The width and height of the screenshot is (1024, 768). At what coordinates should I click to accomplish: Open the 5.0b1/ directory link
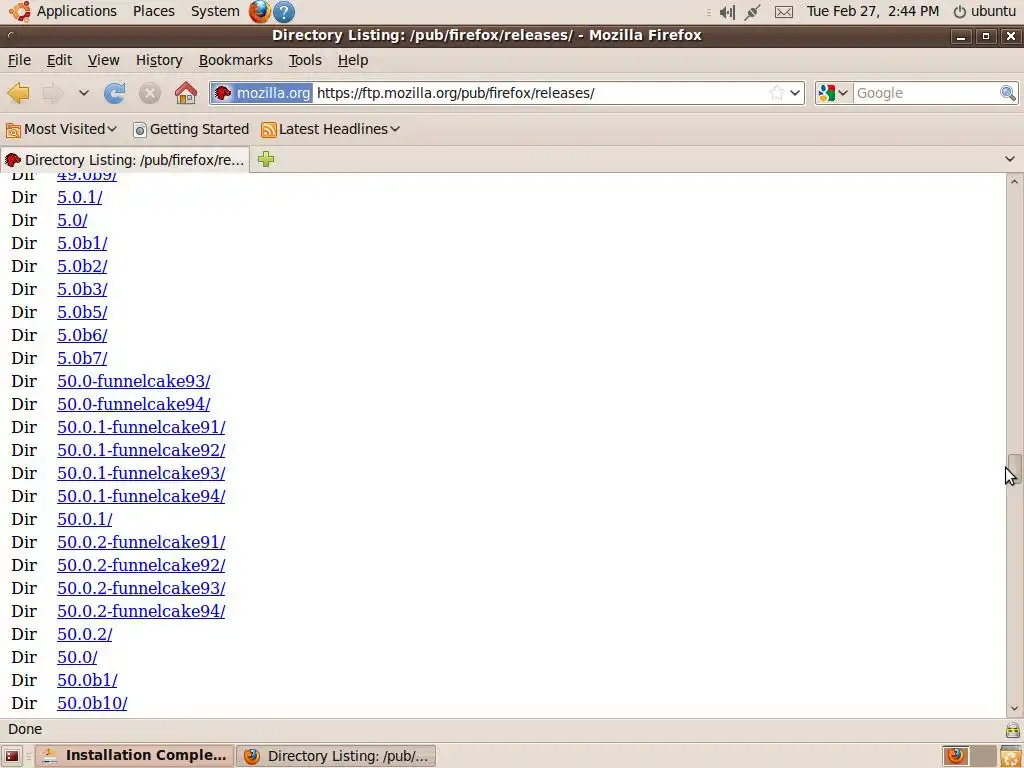(x=82, y=243)
